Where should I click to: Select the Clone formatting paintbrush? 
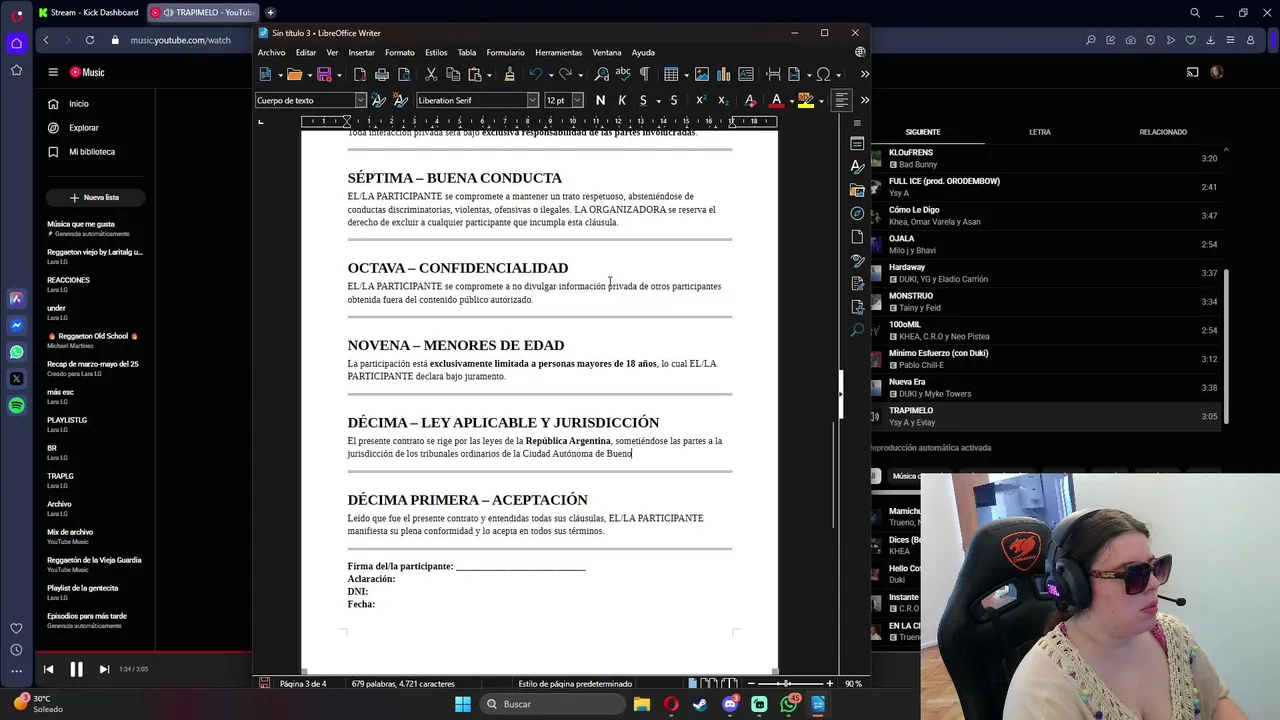[509, 74]
